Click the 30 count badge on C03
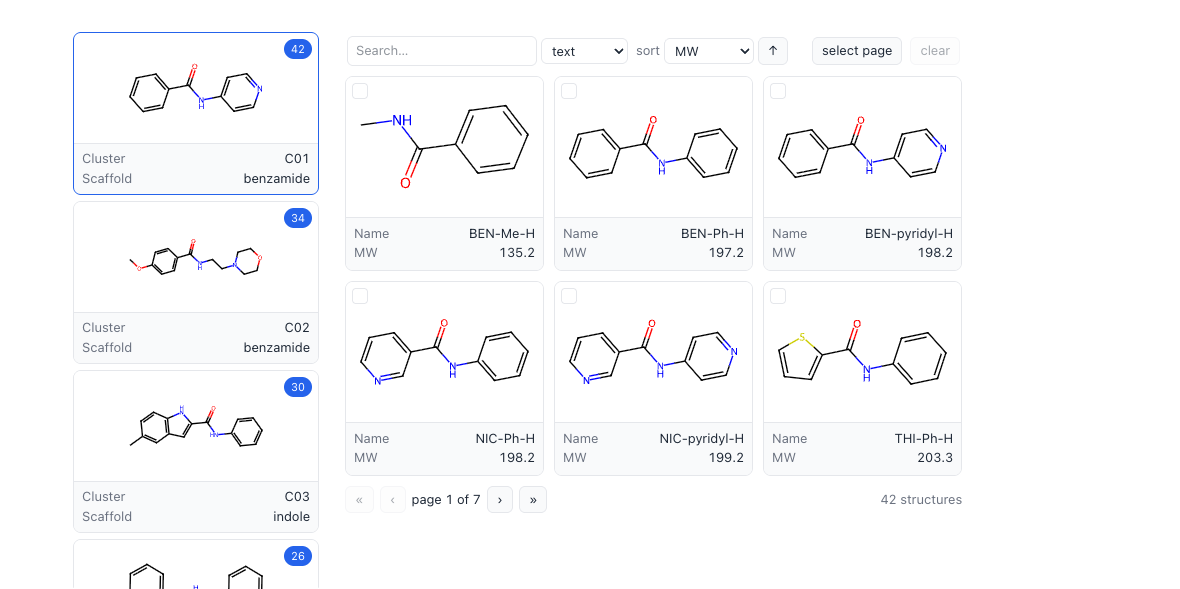Screen dimensions: 1180x589 pyautogui.click(x=298, y=387)
